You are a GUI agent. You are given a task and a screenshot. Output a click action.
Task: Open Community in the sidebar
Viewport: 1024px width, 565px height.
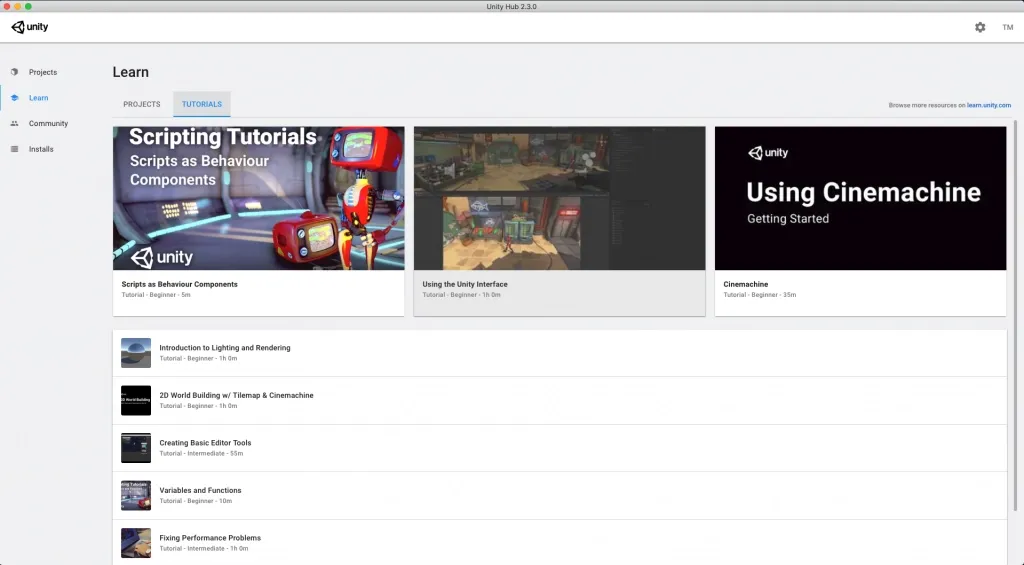coord(48,123)
